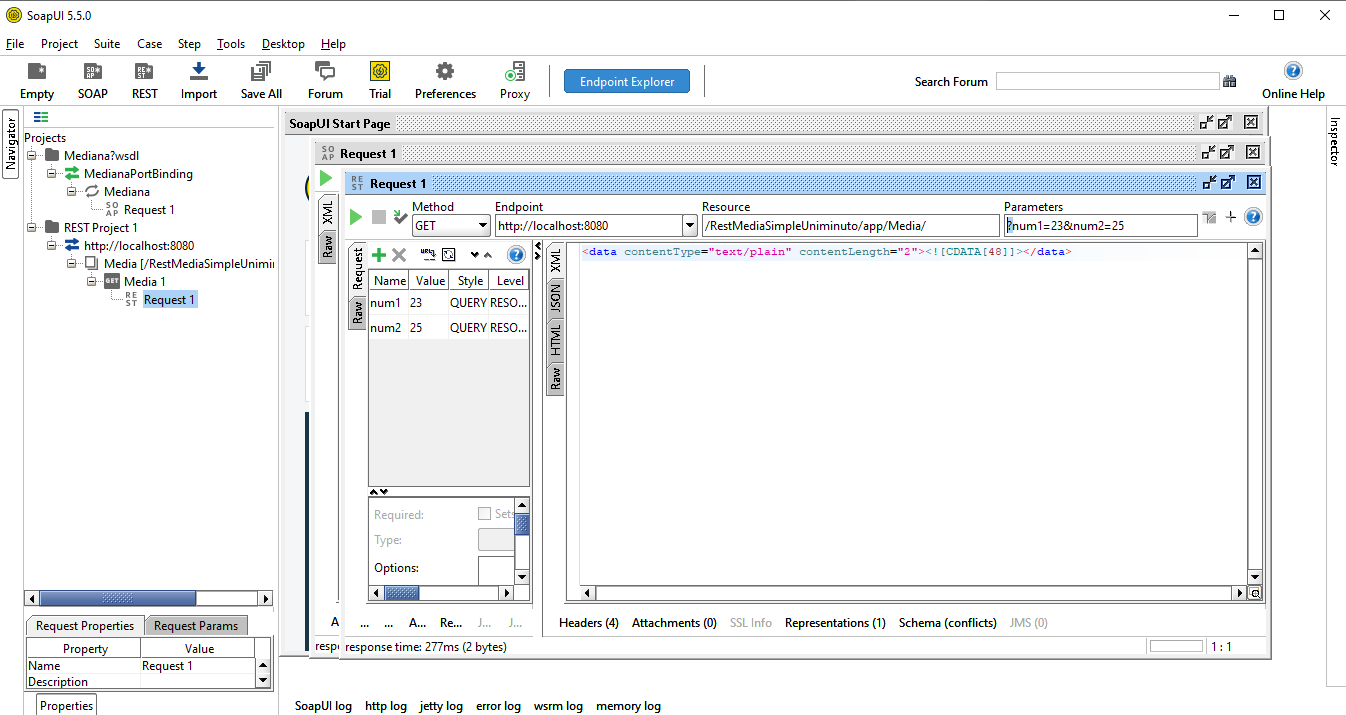Add parameter with green plus icon
This screenshot has height=715, width=1346.
point(379,255)
